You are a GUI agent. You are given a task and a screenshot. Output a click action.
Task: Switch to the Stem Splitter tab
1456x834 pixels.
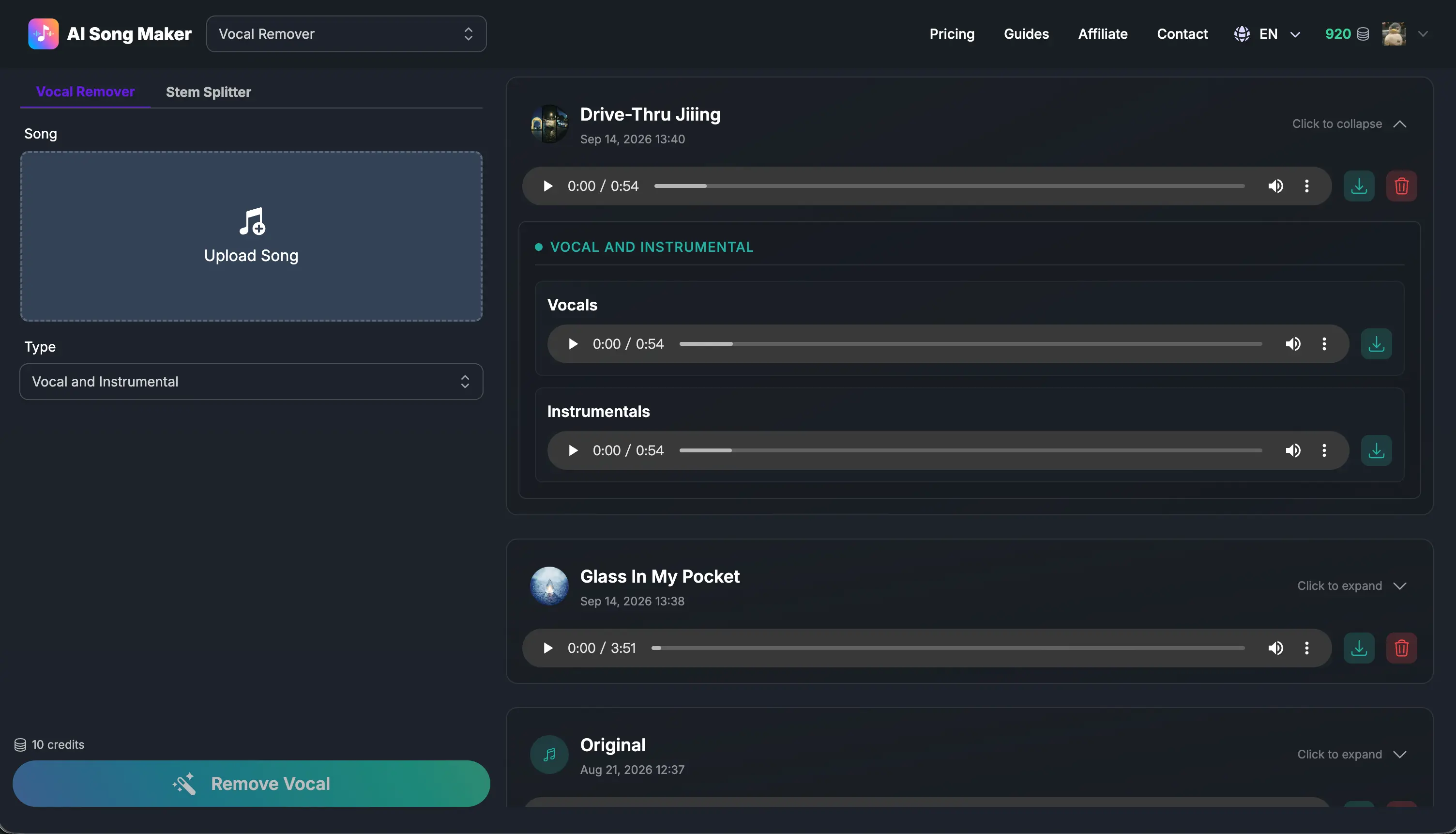pos(208,92)
